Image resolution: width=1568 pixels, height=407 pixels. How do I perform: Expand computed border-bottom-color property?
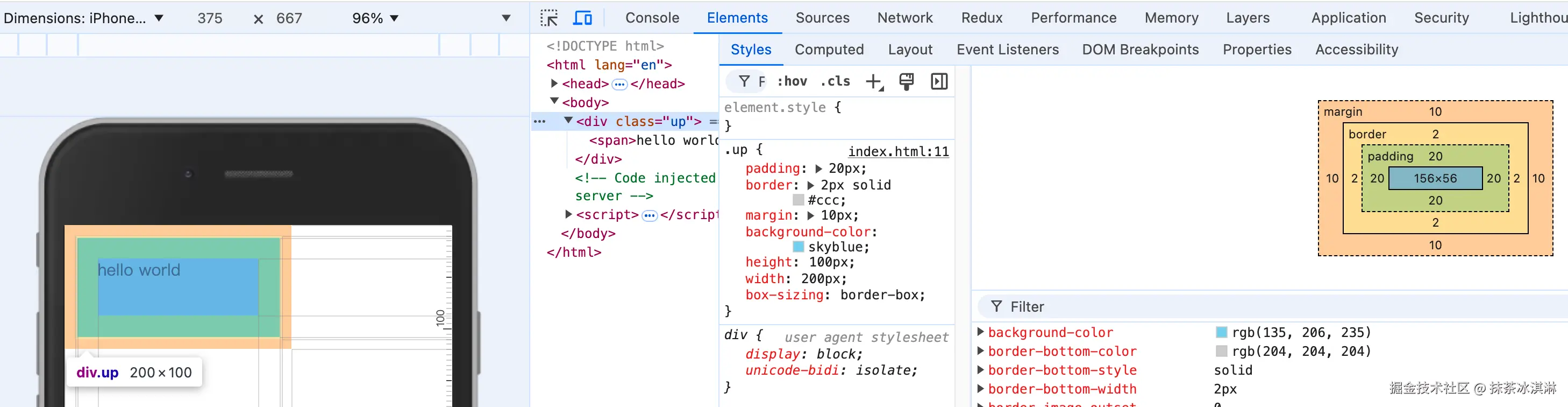pos(980,350)
